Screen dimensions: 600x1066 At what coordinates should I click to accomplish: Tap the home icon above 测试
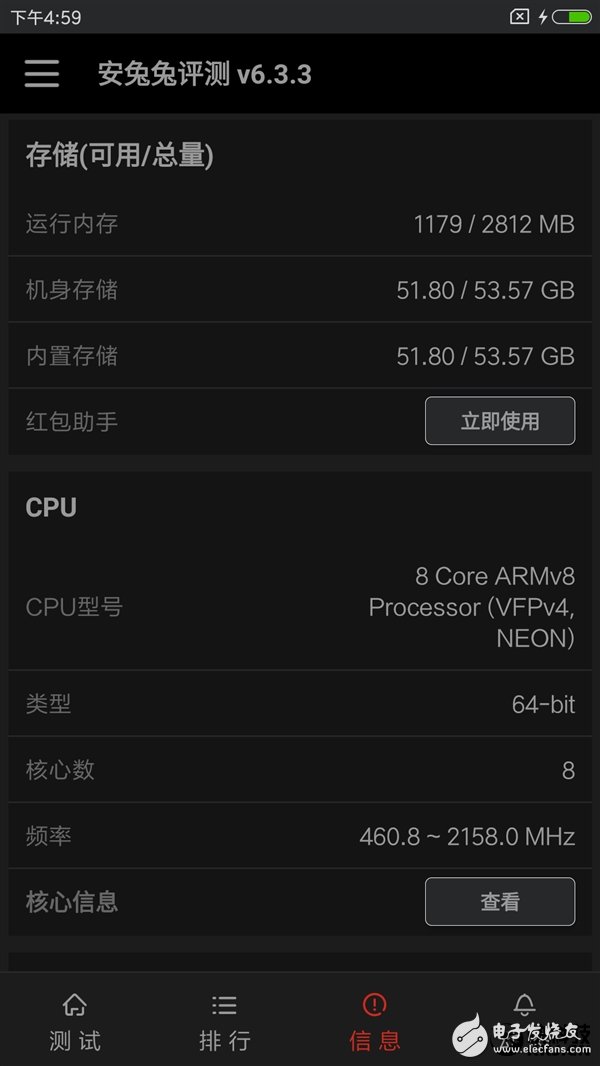coord(74,1005)
